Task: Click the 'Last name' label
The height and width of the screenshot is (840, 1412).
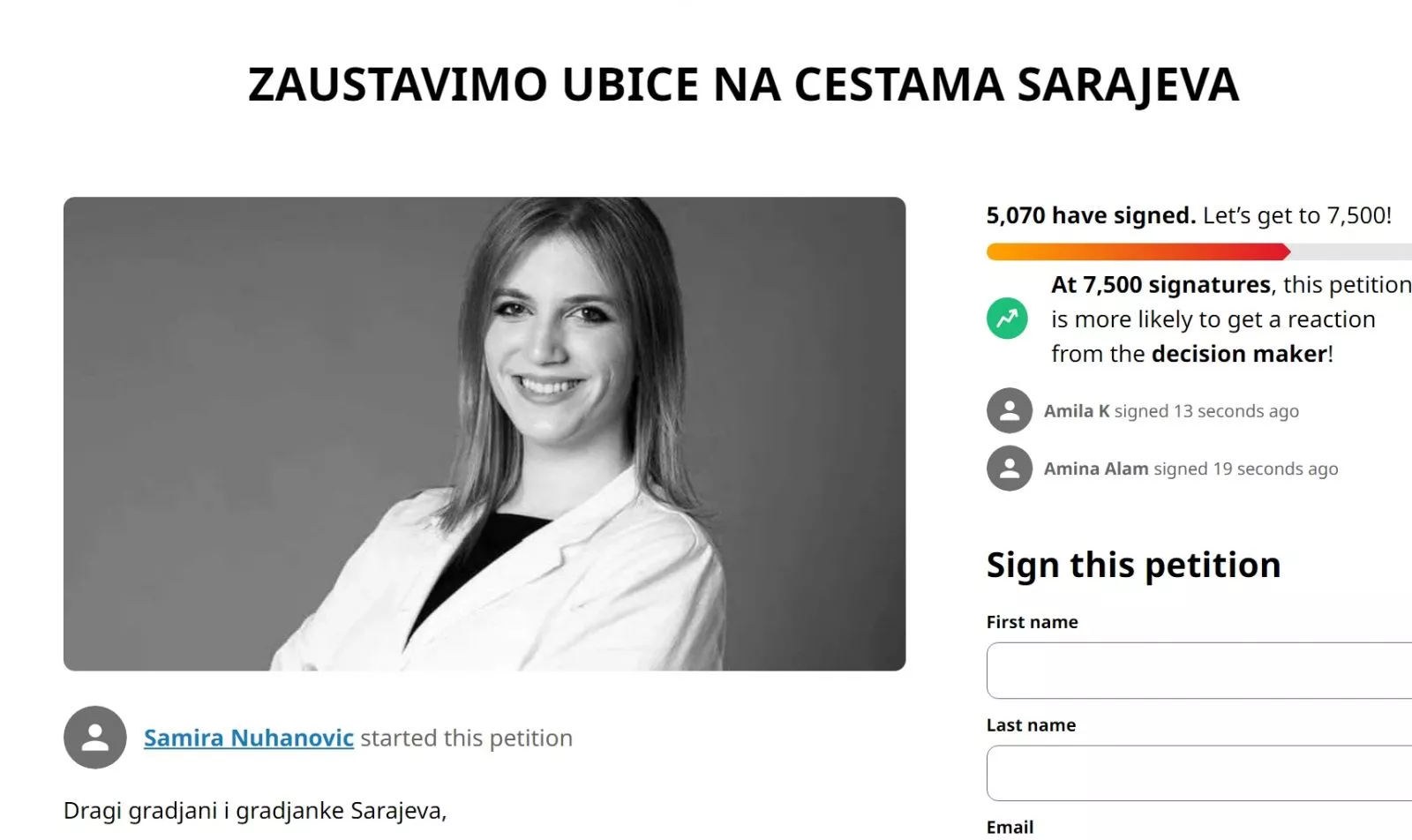Action: 1031,725
